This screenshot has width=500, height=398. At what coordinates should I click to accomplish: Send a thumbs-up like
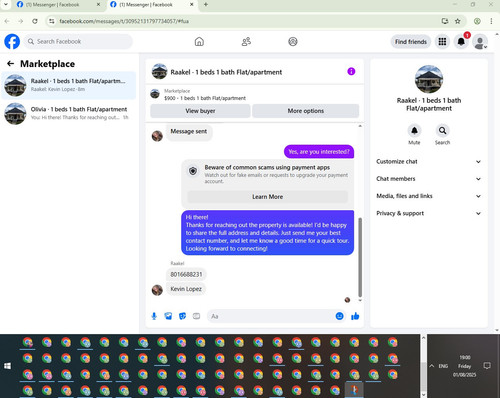tap(355, 316)
